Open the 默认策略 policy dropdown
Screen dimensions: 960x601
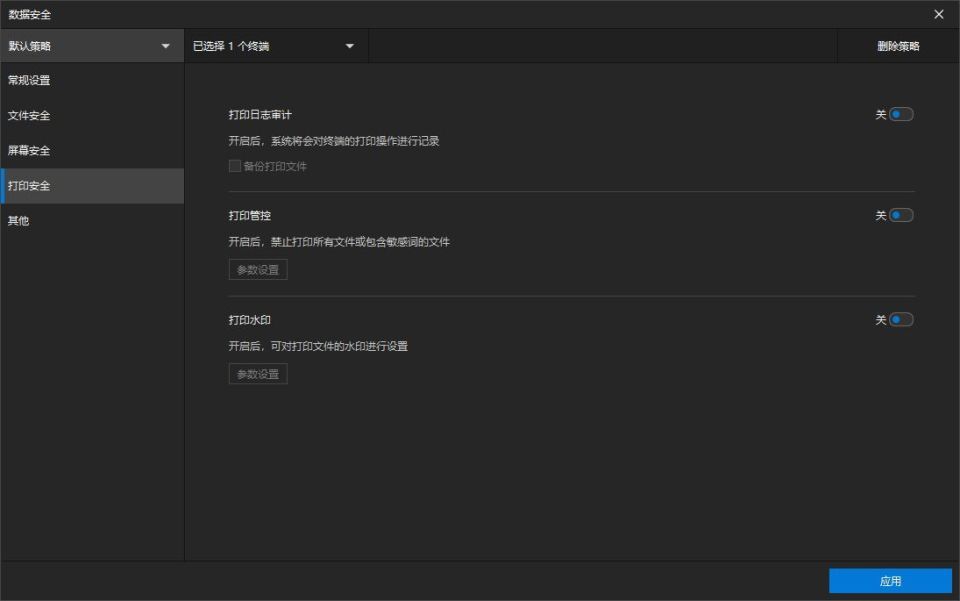92,46
